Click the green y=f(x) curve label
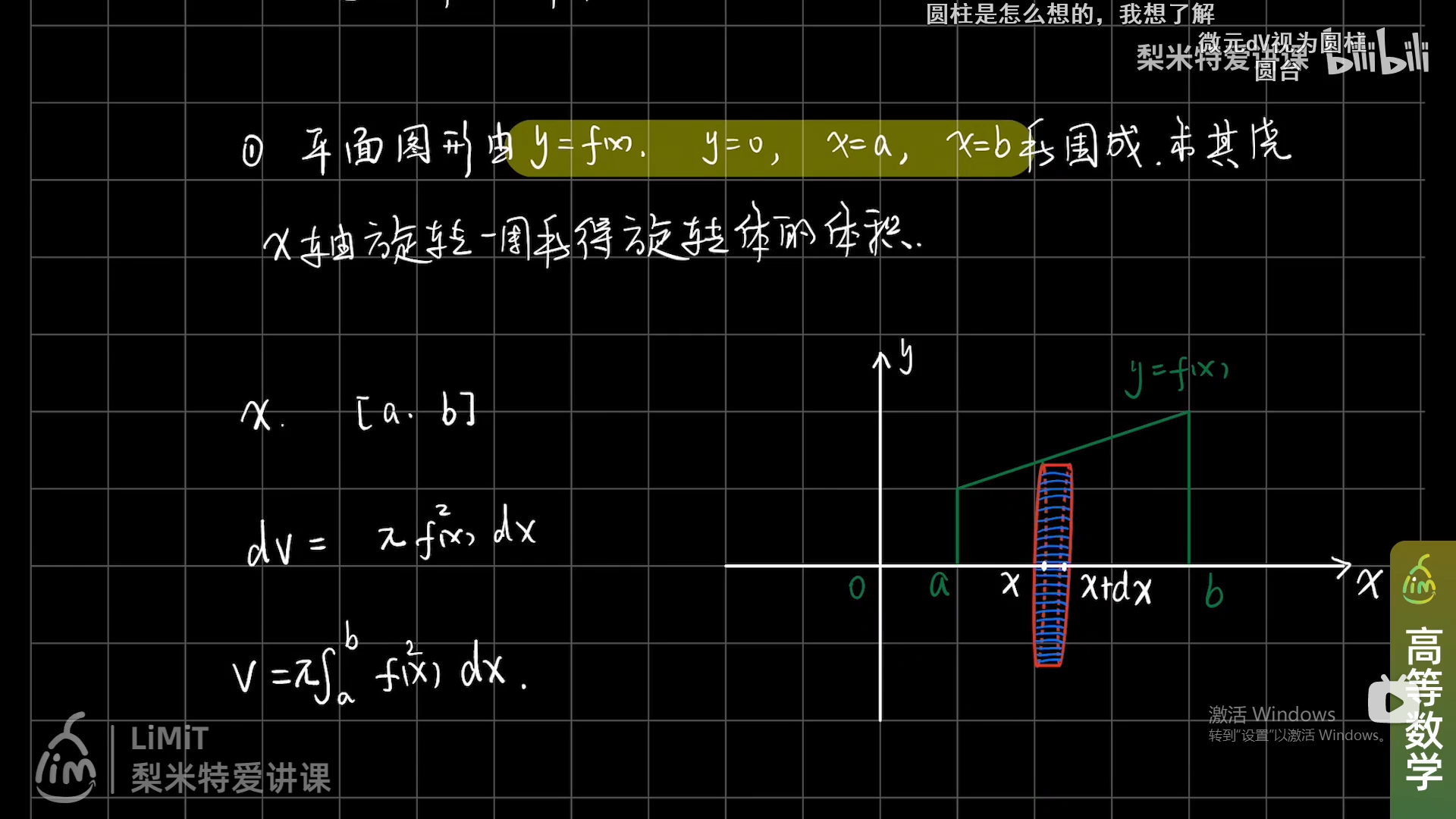 [1178, 373]
